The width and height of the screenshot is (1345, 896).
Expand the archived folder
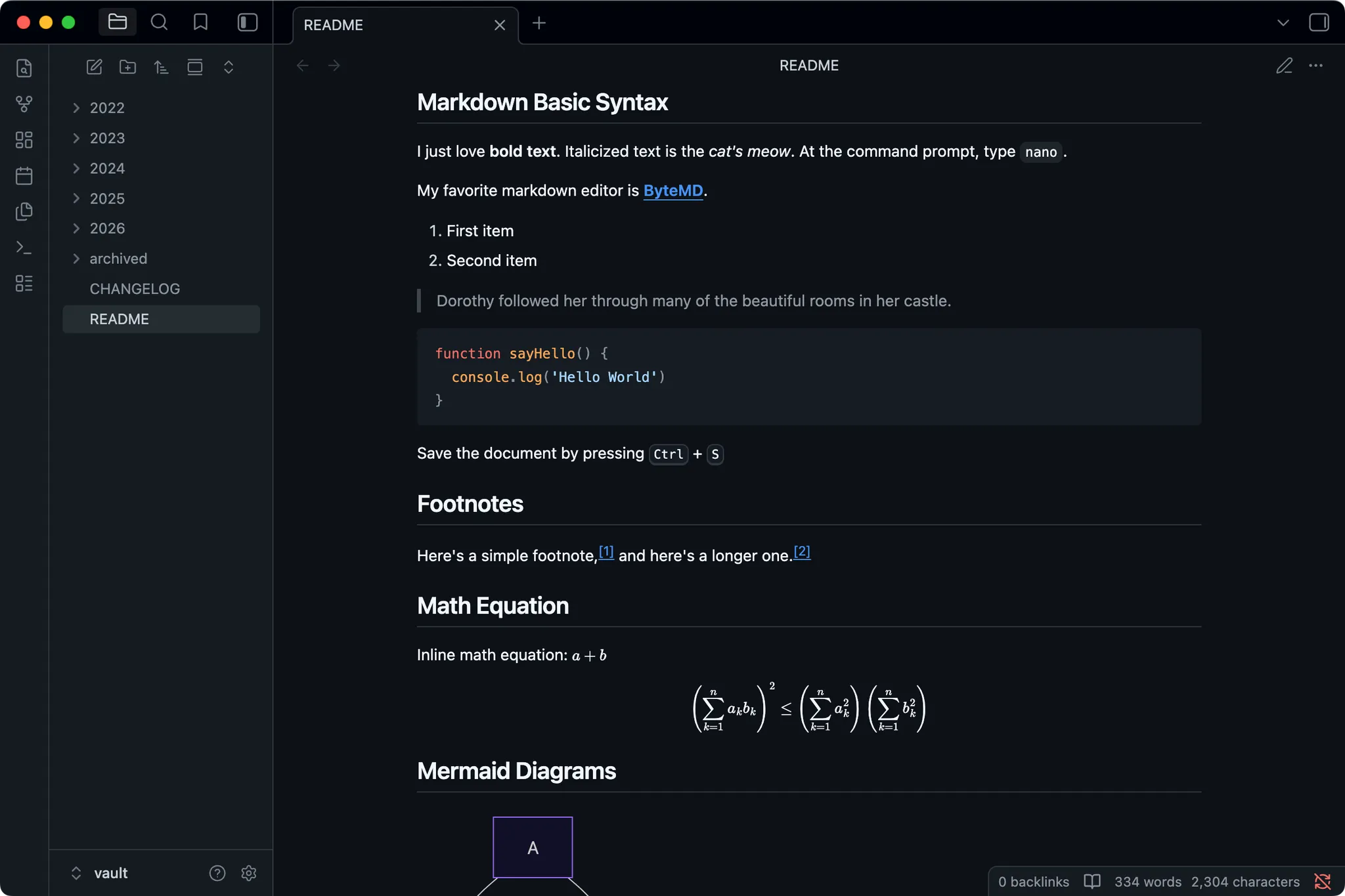point(162,259)
